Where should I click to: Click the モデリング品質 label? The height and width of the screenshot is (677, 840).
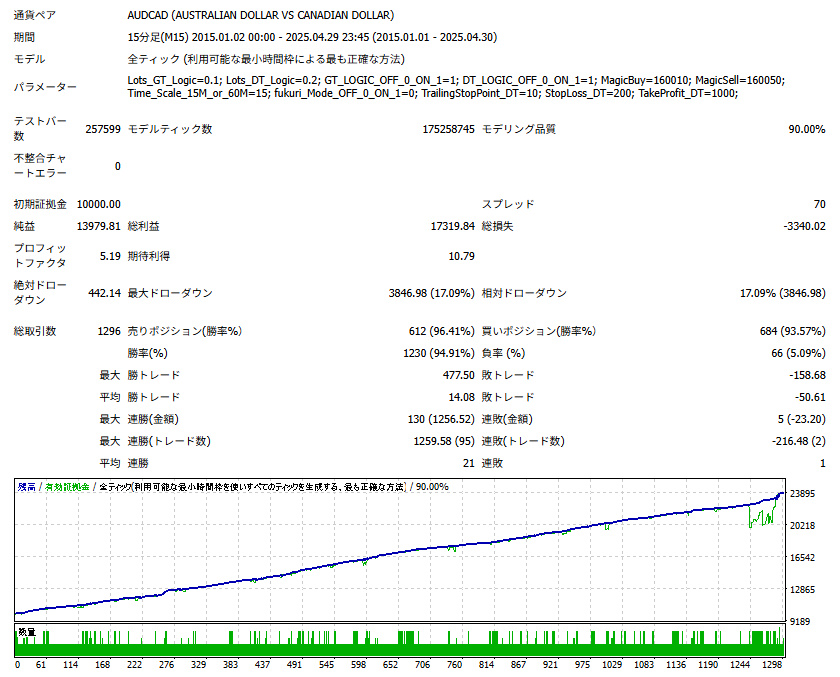click(519, 129)
